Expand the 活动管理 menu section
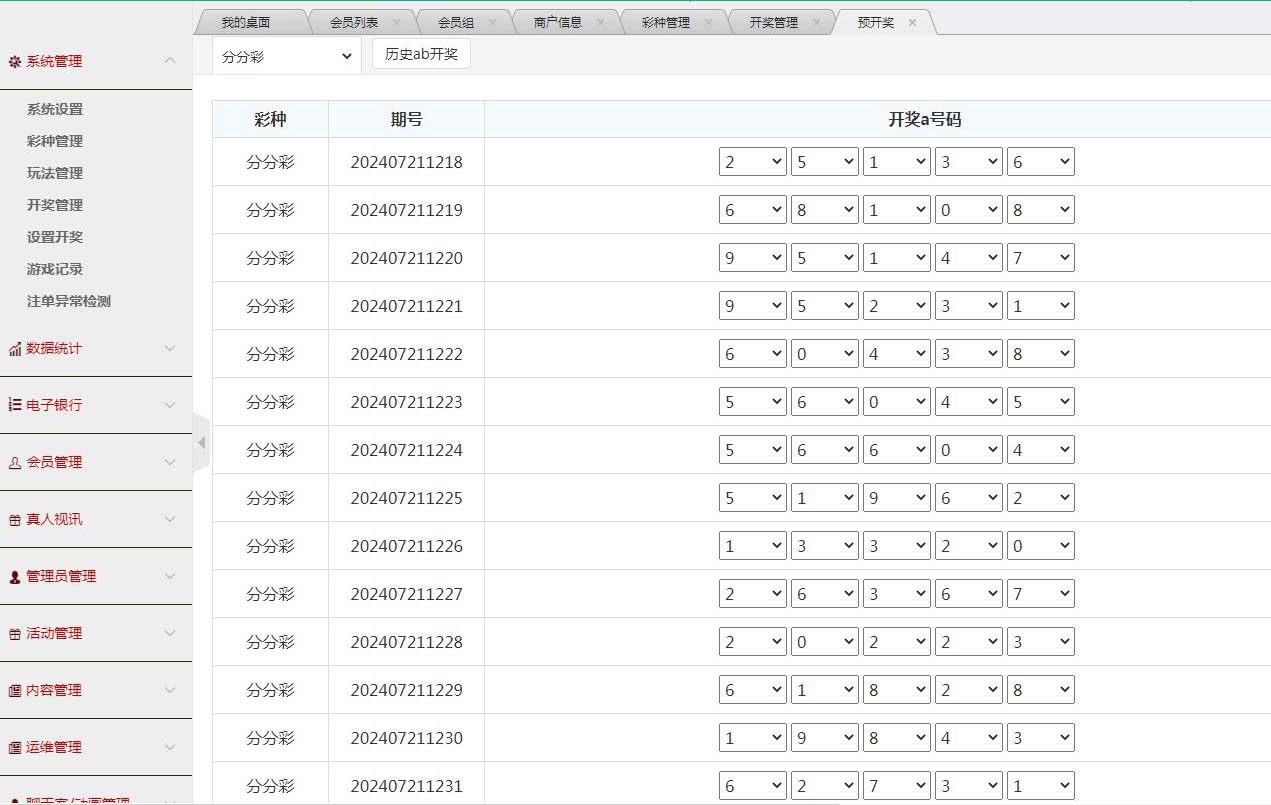This screenshot has height=805, width=1271. click(x=170, y=633)
